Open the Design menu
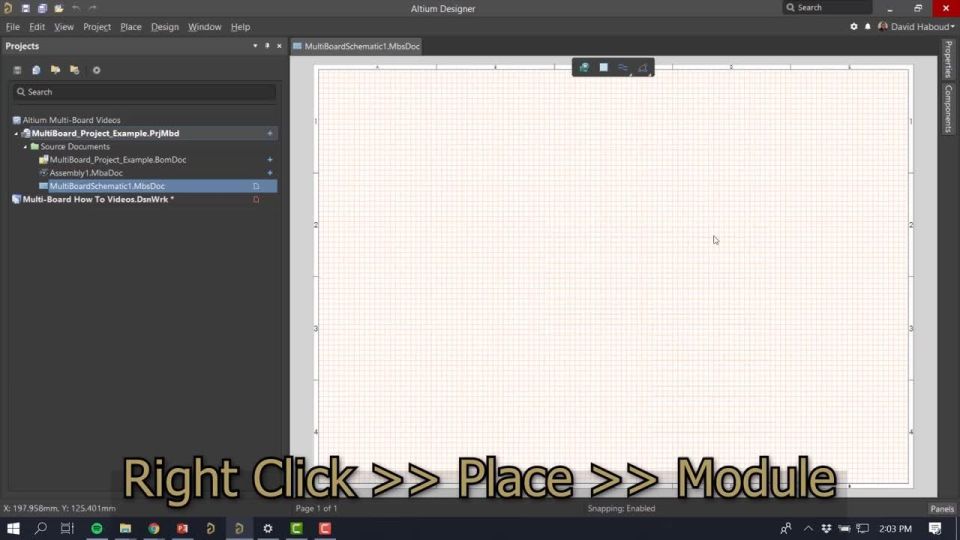This screenshot has width=960, height=540. click(165, 27)
